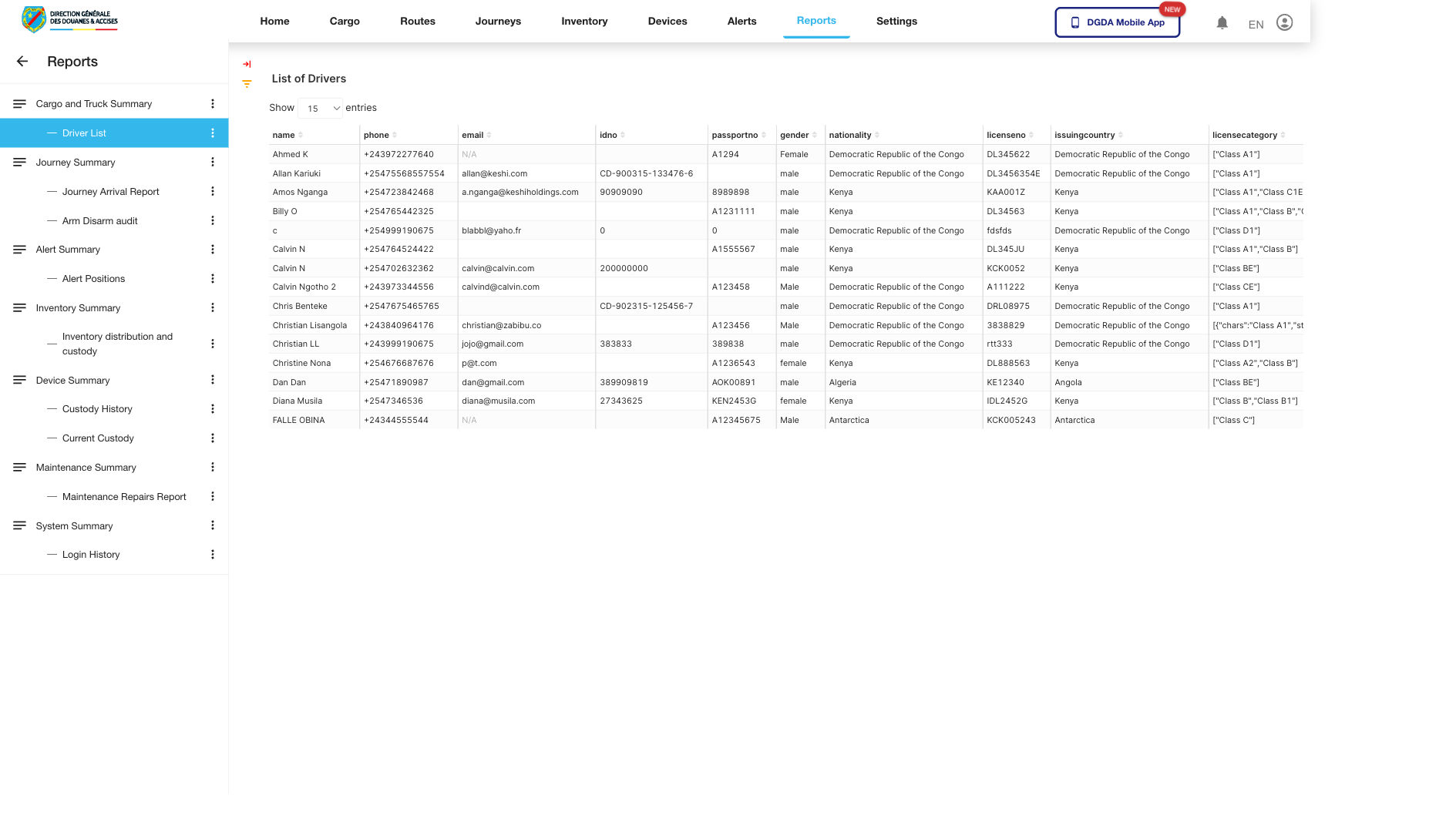Image resolution: width=1456 pixels, height=839 pixels.
Task: Open the notifications bell
Action: click(x=1222, y=23)
